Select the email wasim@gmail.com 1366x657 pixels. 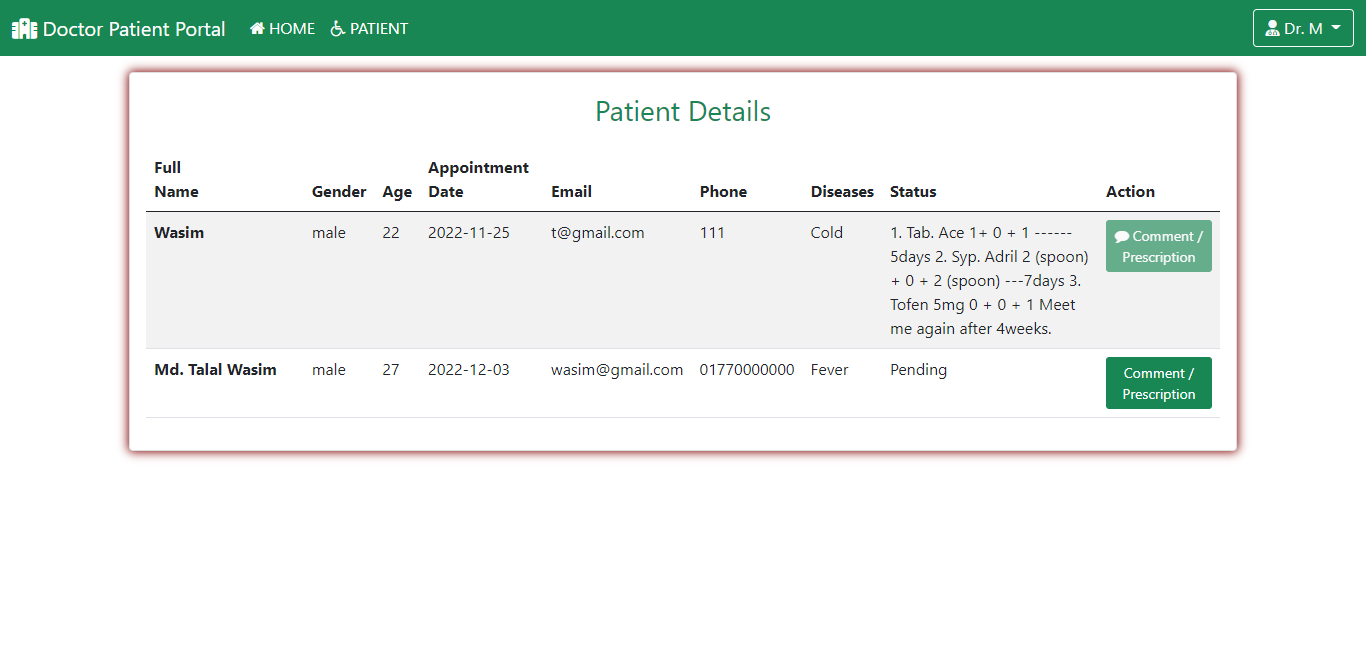click(617, 370)
